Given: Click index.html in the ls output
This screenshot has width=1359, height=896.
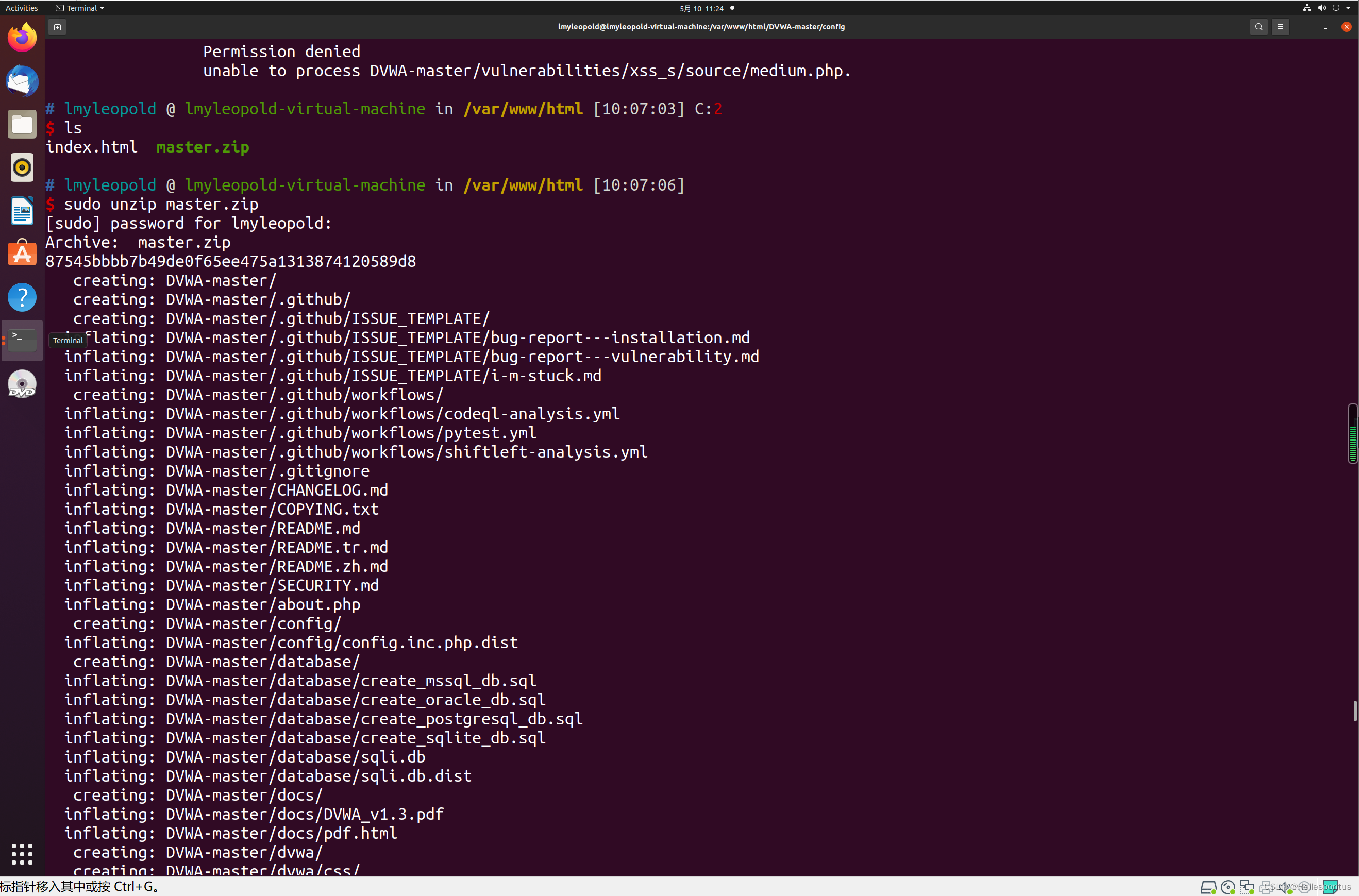Looking at the screenshot, I should pos(91,147).
